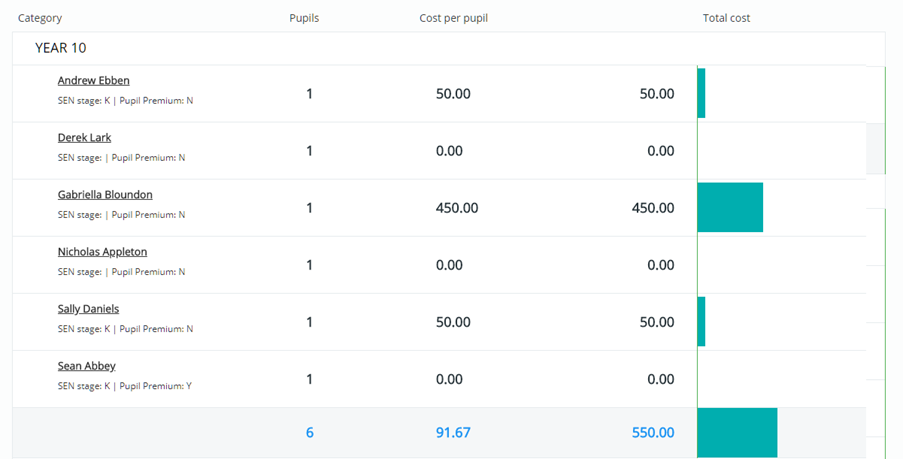The image size is (903, 459).
Task: Open Andrew Ebben pupil link
Action: pyautogui.click(x=93, y=81)
